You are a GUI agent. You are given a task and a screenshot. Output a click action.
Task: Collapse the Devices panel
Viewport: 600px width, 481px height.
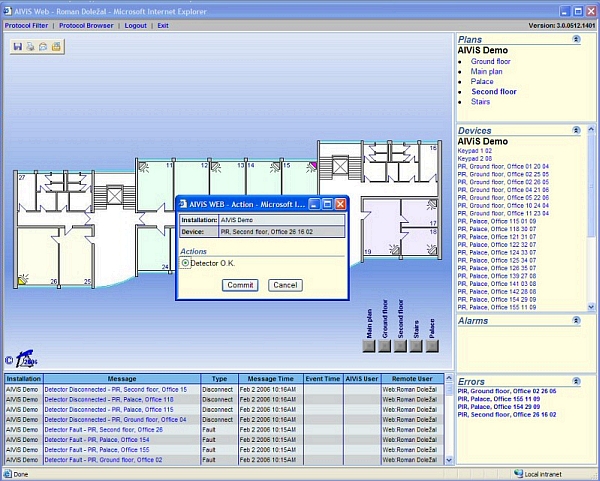[576, 130]
